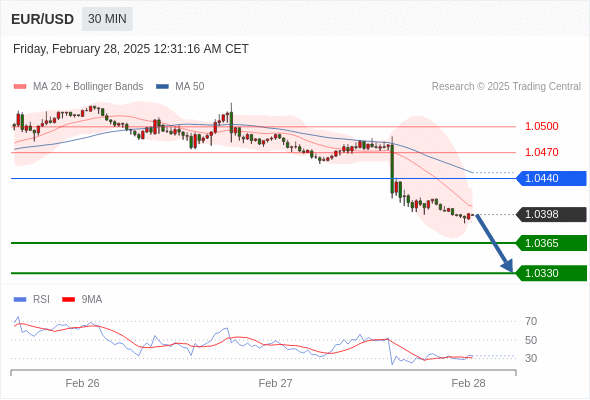Select the blue 1.0440 pivot price tag
This screenshot has height=400, width=590.
(551, 178)
